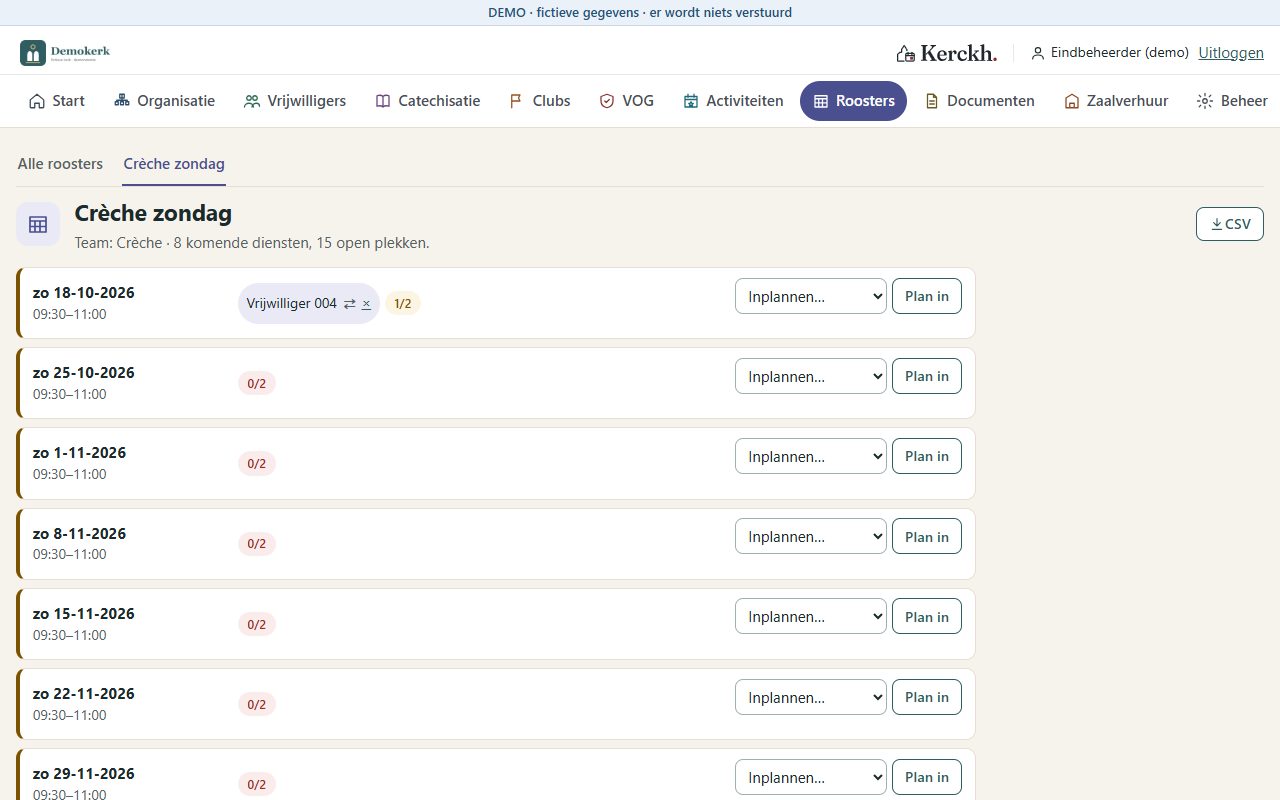Image resolution: width=1280 pixels, height=800 pixels.
Task: Click Plan in for 8-11-2026
Action: click(x=927, y=536)
